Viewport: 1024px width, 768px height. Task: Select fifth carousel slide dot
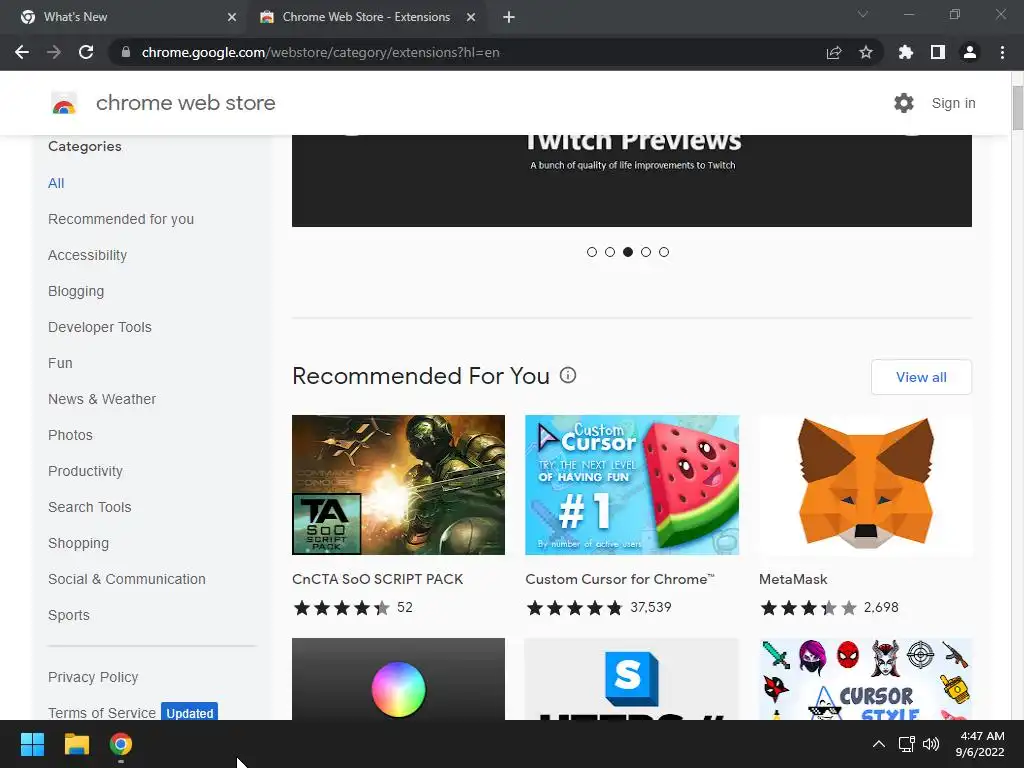pos(664,252)
